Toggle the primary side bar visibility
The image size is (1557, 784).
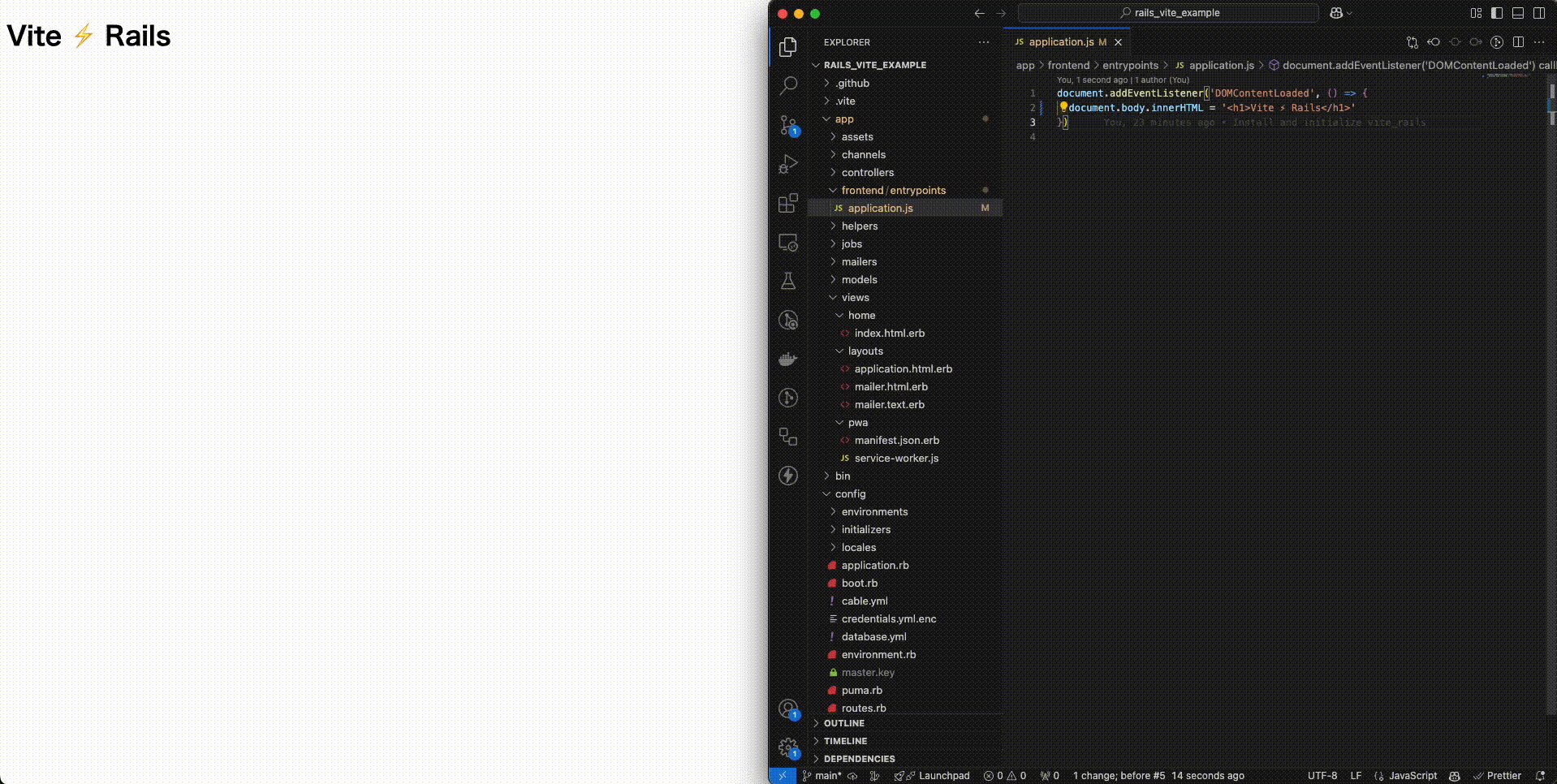[x=1497, y=13]
